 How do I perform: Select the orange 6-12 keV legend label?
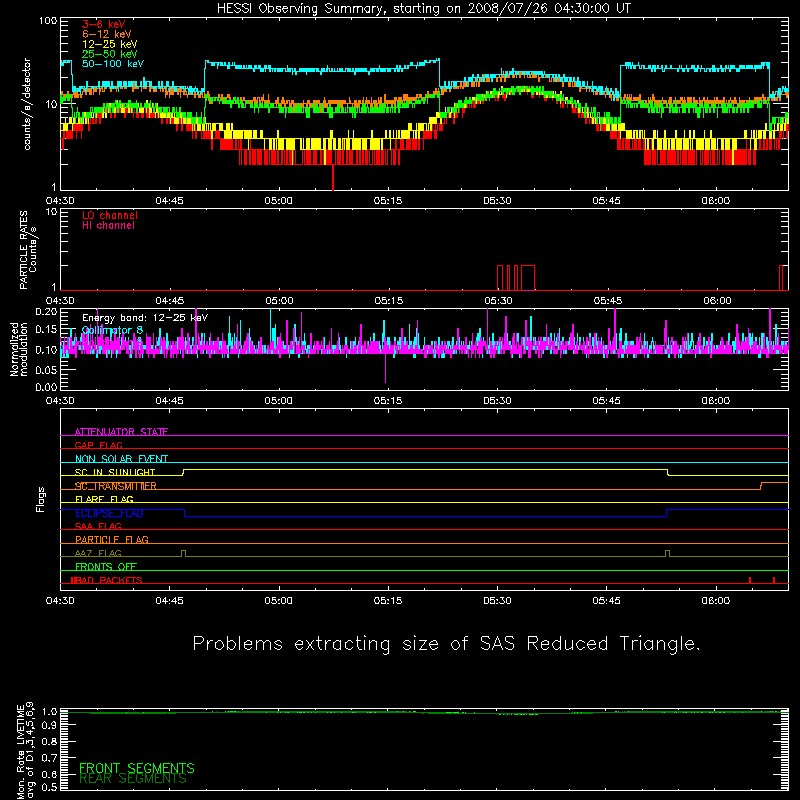point(107,34)
